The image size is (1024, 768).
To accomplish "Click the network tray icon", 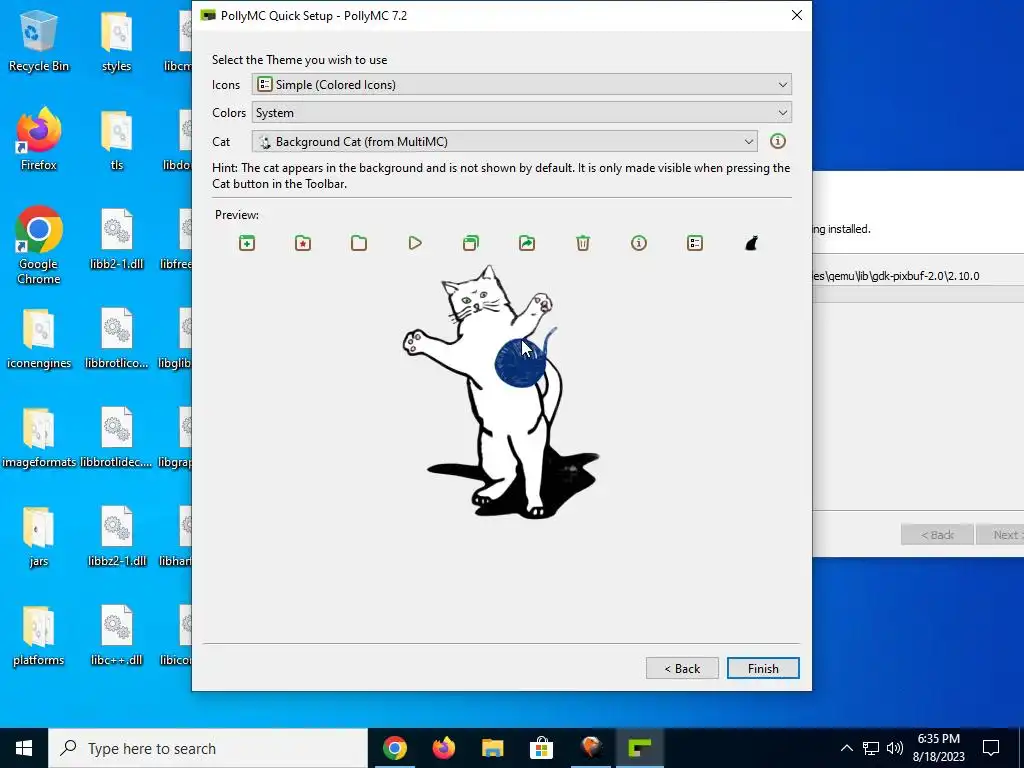I will point(871,748).
